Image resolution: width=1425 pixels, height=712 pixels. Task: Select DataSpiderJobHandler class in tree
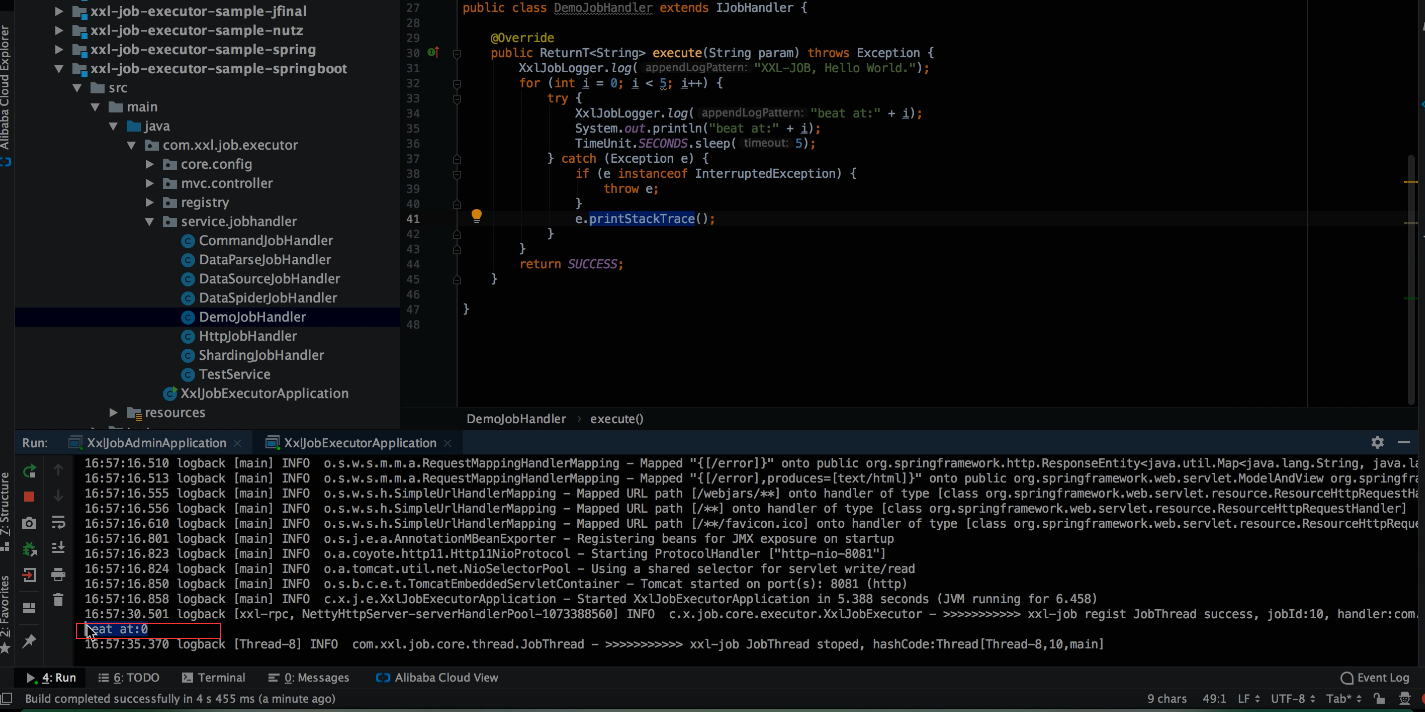point(268,297)
